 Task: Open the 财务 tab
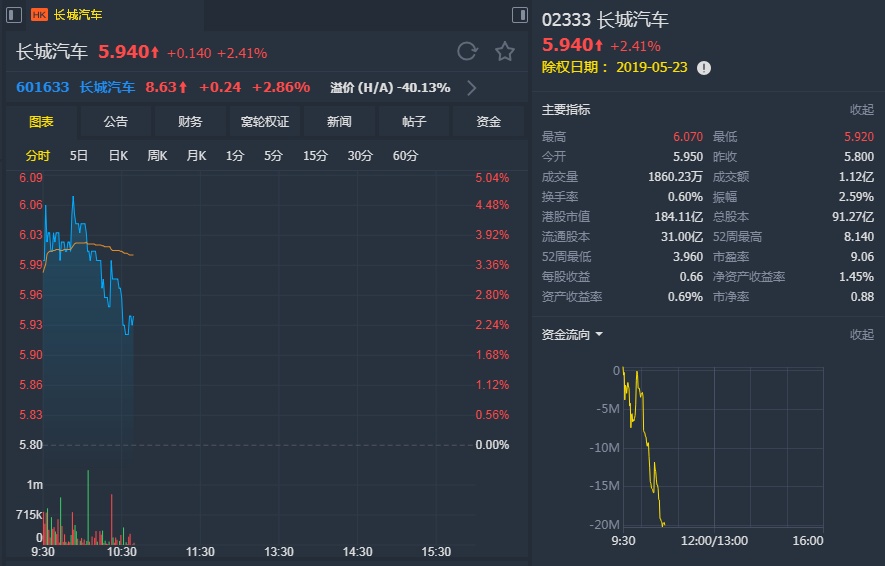coord(190,122)
